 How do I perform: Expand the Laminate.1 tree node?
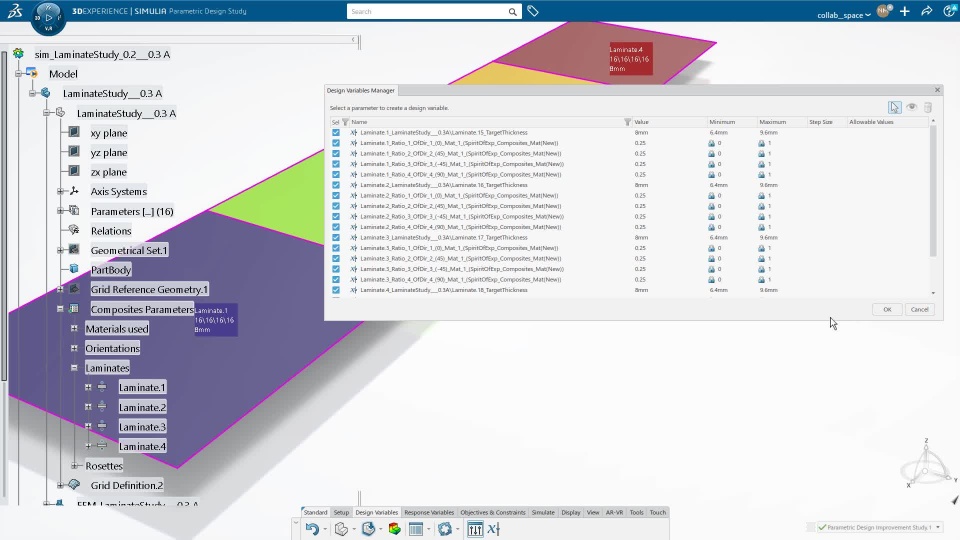[x=88, y=387]
